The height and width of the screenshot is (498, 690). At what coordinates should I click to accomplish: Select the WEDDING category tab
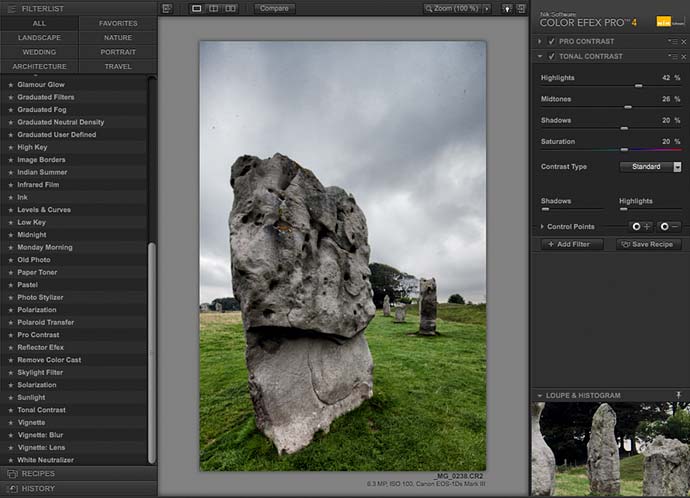(x=39, y=52)
